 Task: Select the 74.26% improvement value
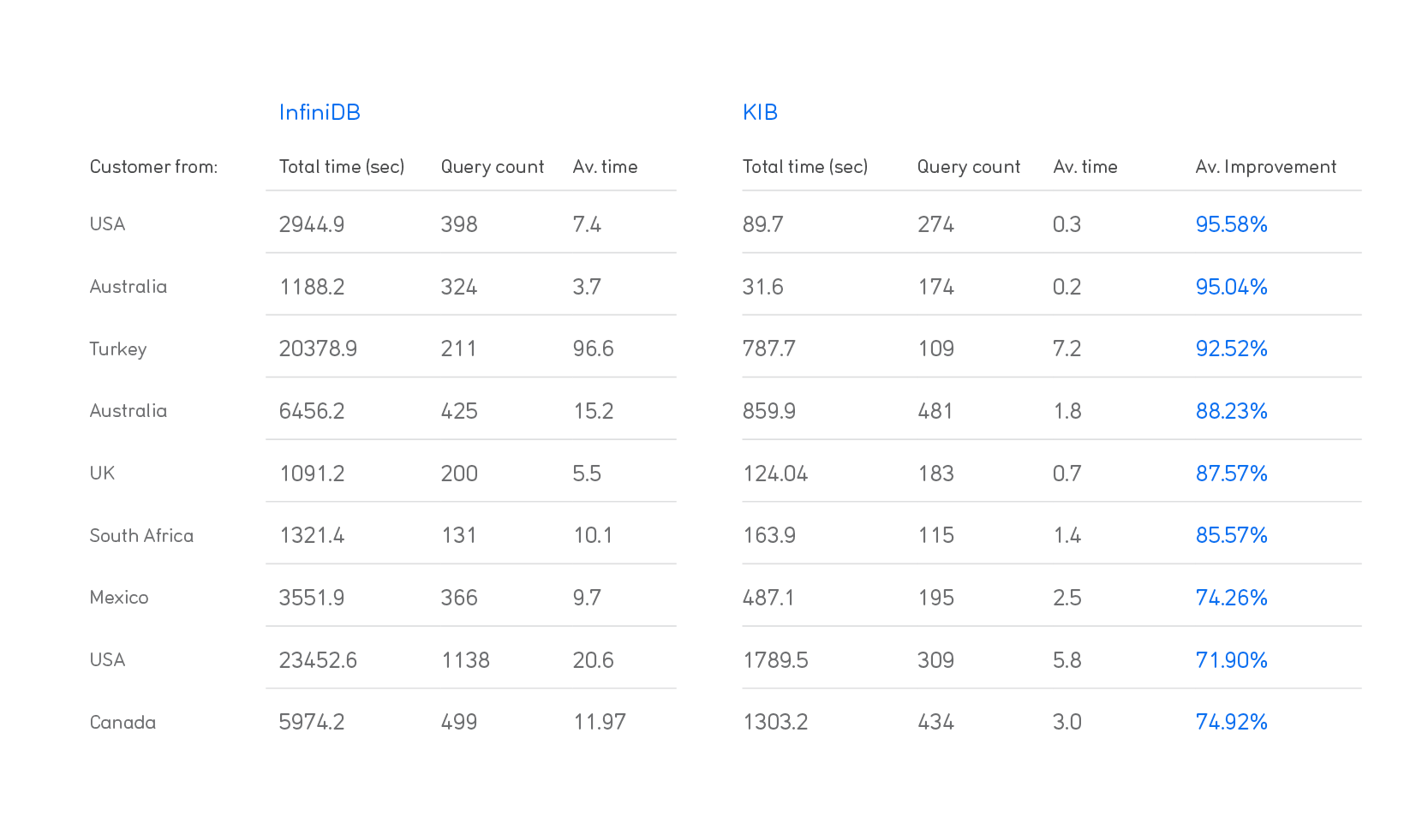click(x=1231, y=598)
